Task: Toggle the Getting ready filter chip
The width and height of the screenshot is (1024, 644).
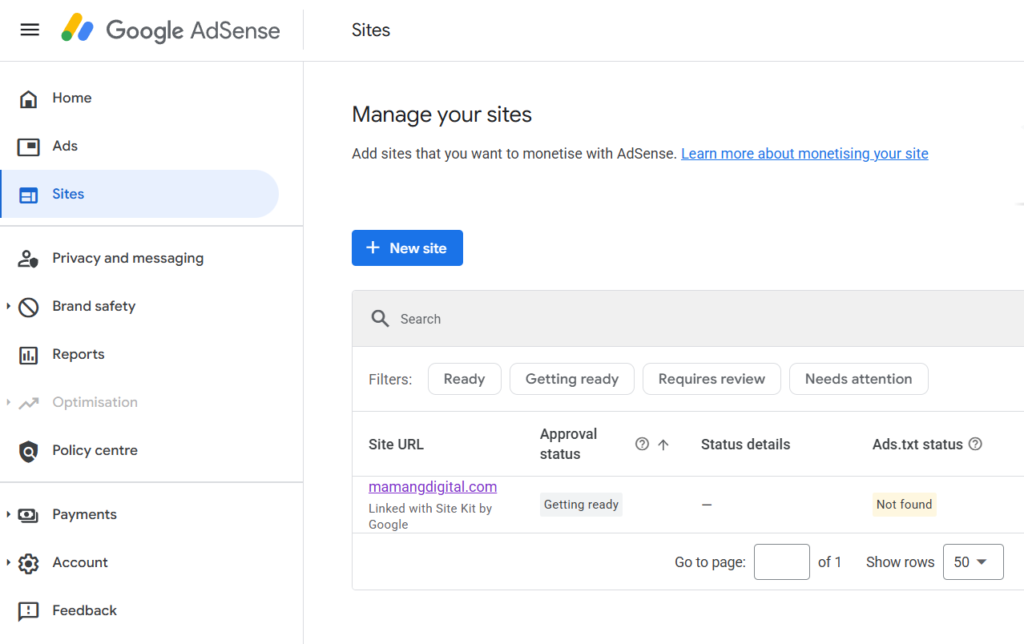Action: [x=571, y=379]
